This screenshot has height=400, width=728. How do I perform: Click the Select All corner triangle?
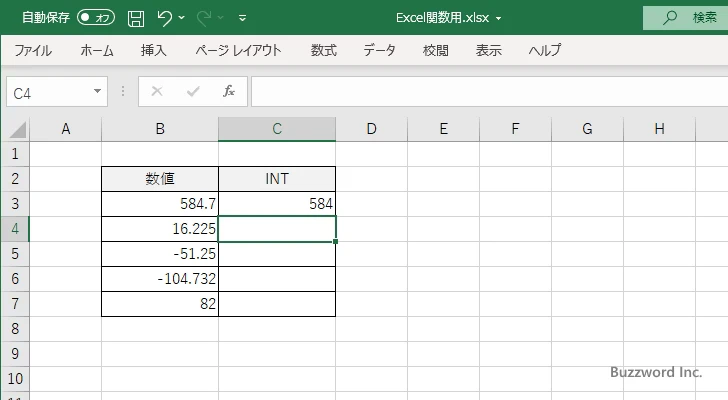[15, 129]
